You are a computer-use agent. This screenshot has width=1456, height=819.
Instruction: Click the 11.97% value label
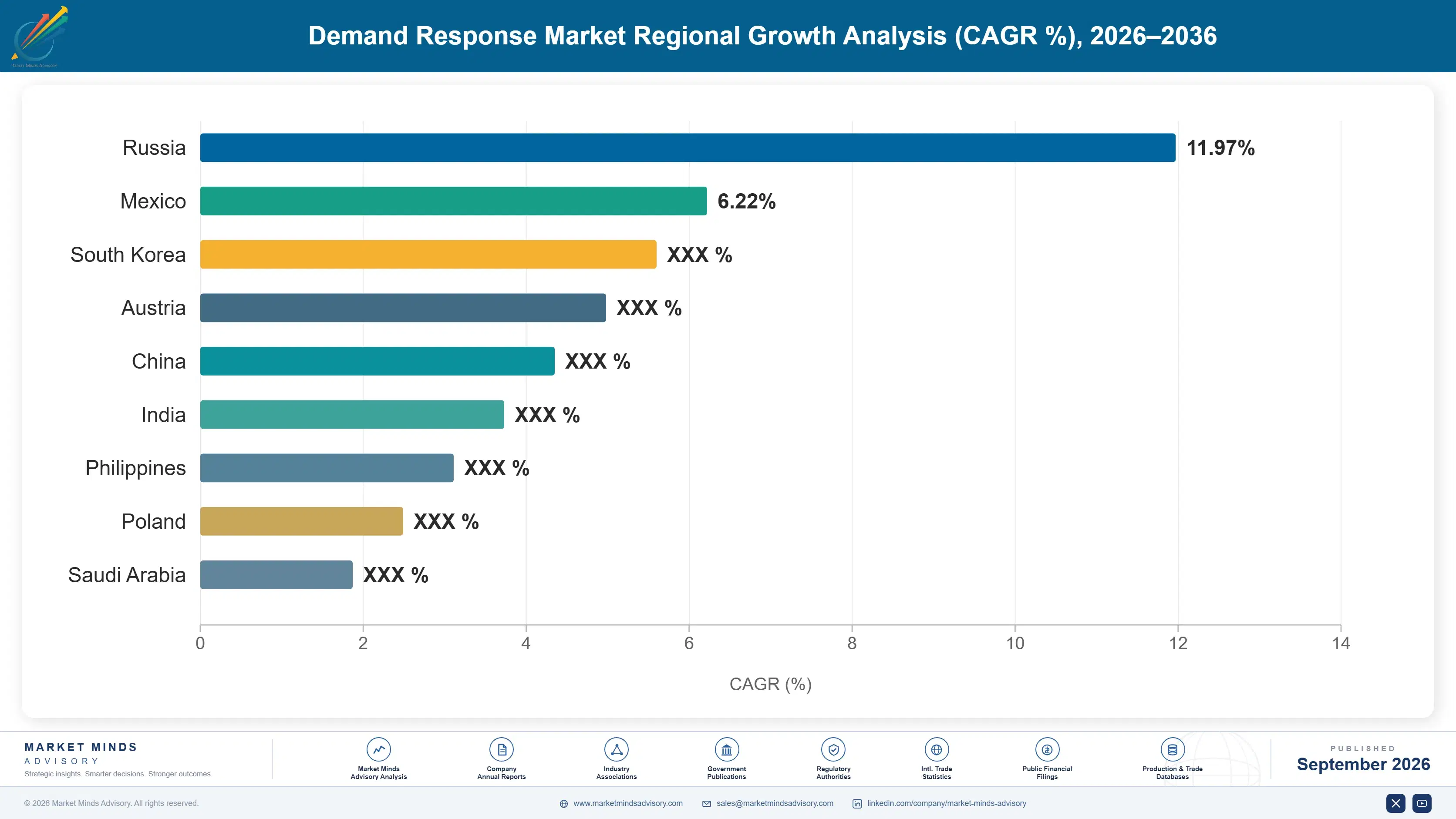(x=1220, y=148)
